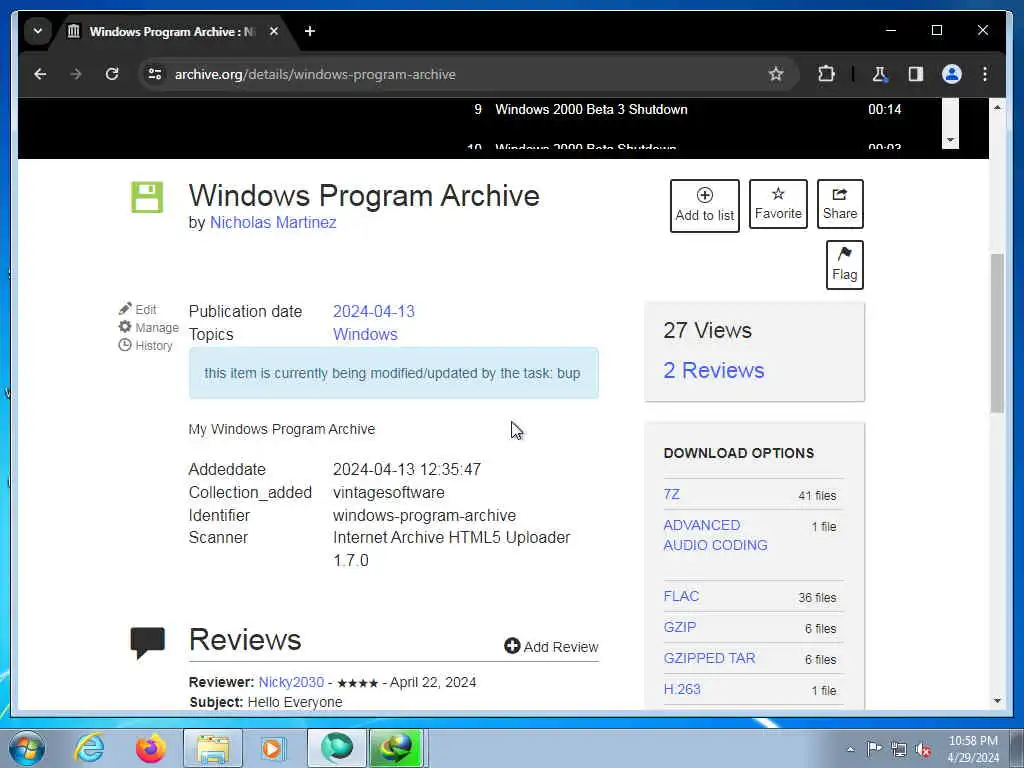This screenshot has height=768, width=1024.
Task: Bookmark this page with the star icon
Action: [776, 74]
